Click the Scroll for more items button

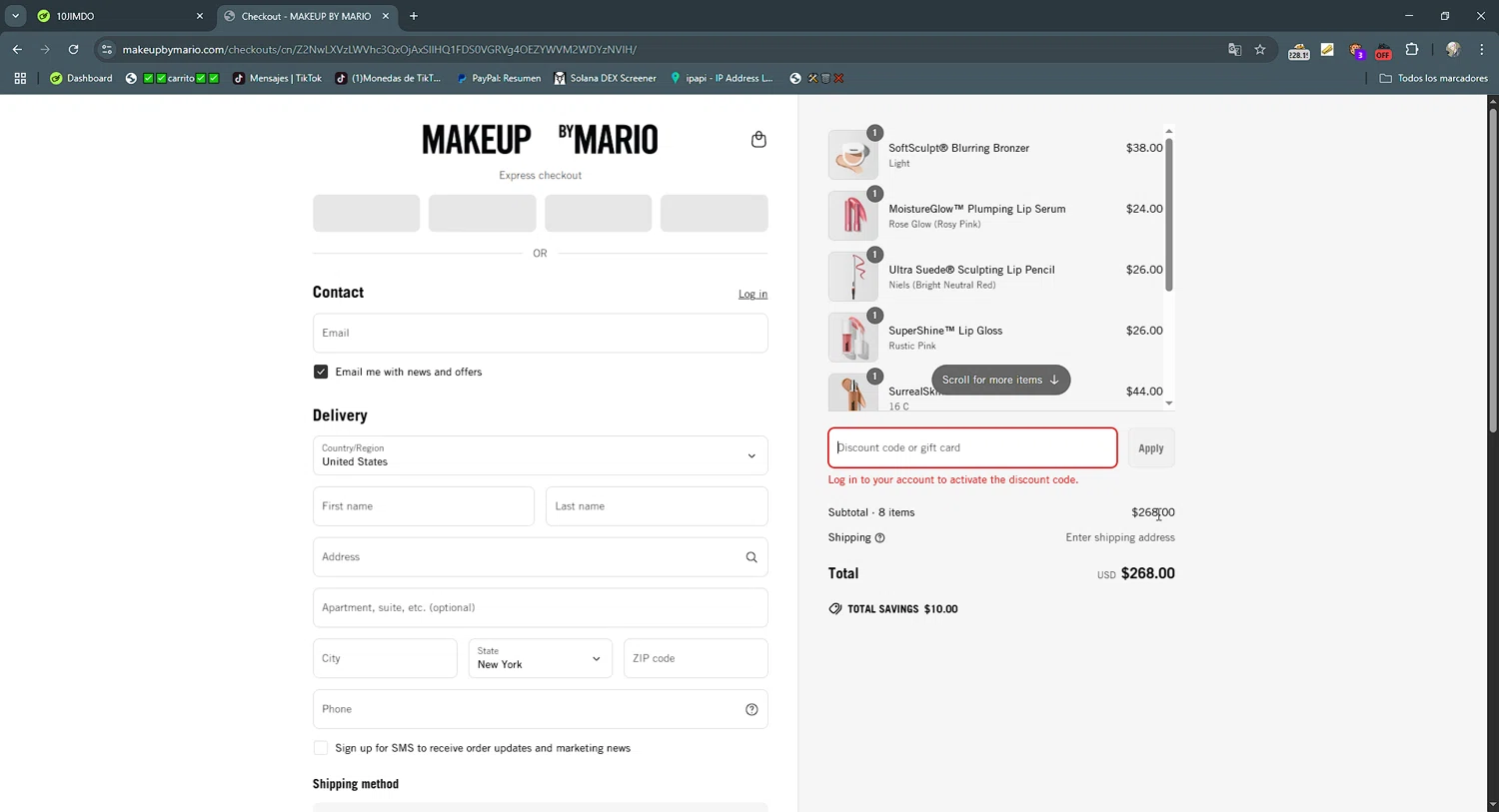[1000, 380]
